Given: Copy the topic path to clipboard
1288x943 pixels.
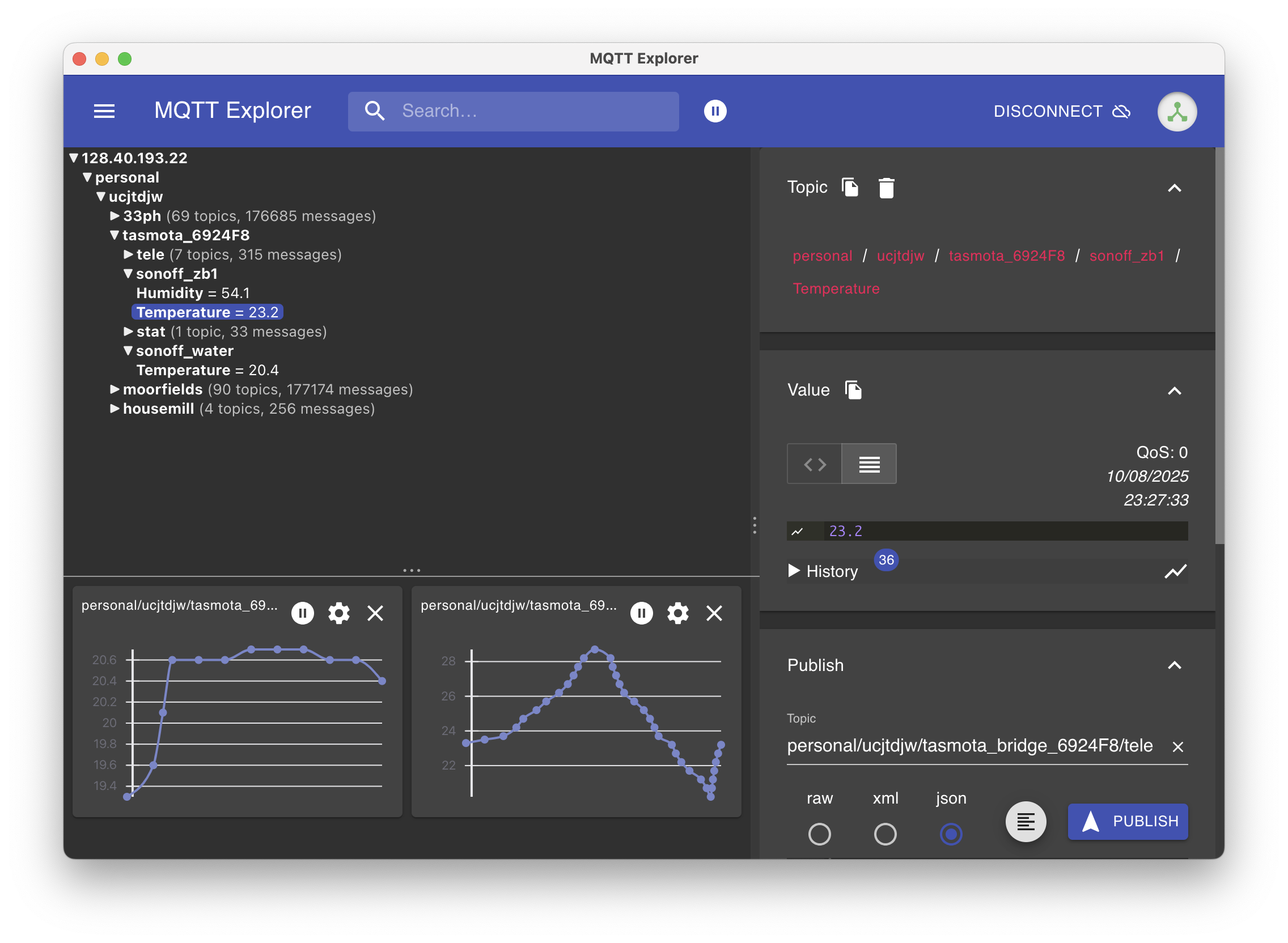Looking at the screenshot, I should pos(850,187).
